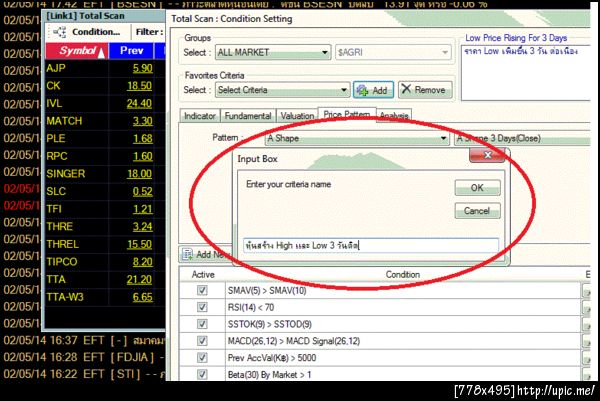600x401 pixels.
Task: Select the SLC symbol
Action: (x=56, y=191)
